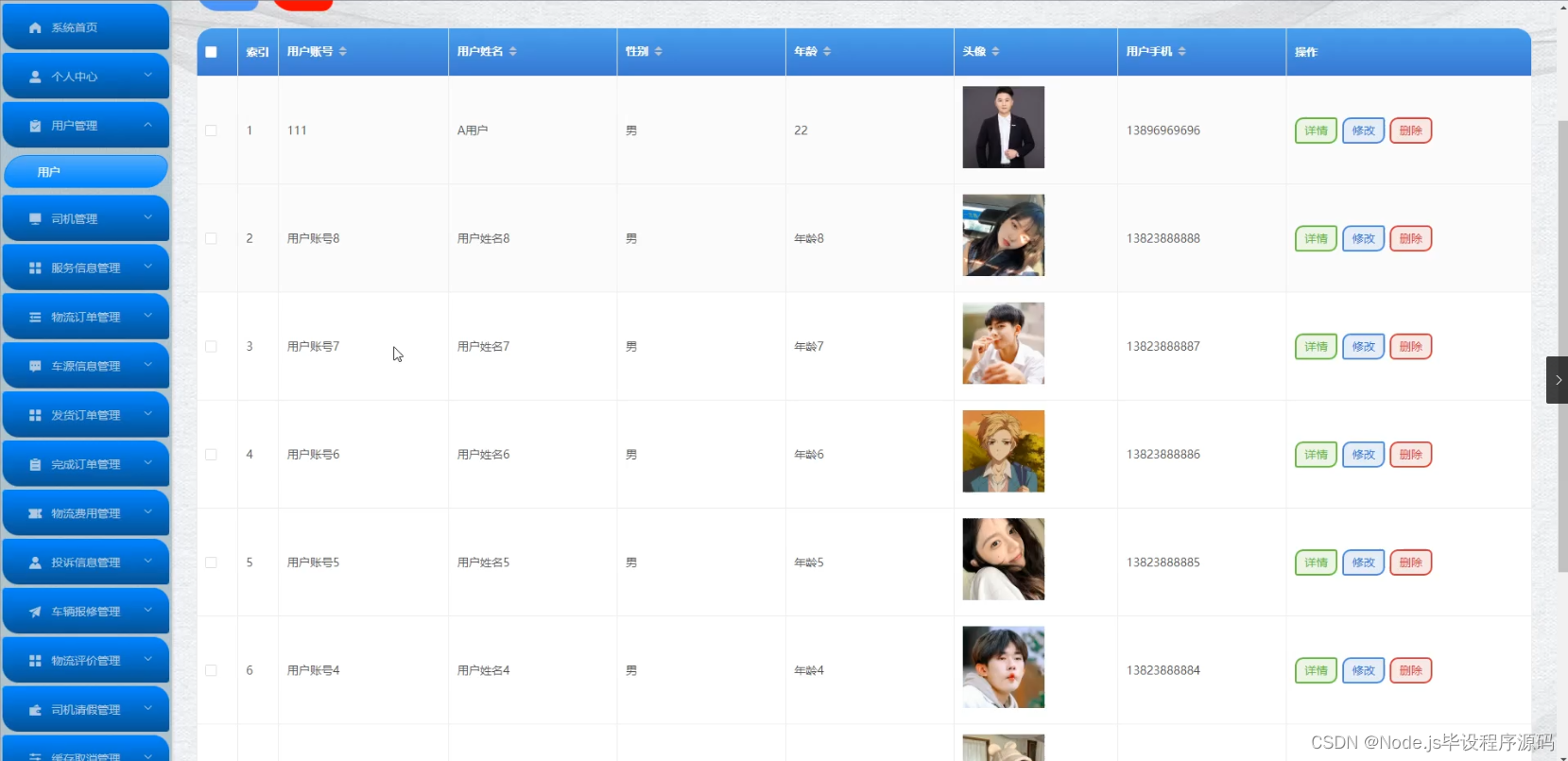
Task: Toggle the select-all checkbox in table header
Action: coord(211,52)
